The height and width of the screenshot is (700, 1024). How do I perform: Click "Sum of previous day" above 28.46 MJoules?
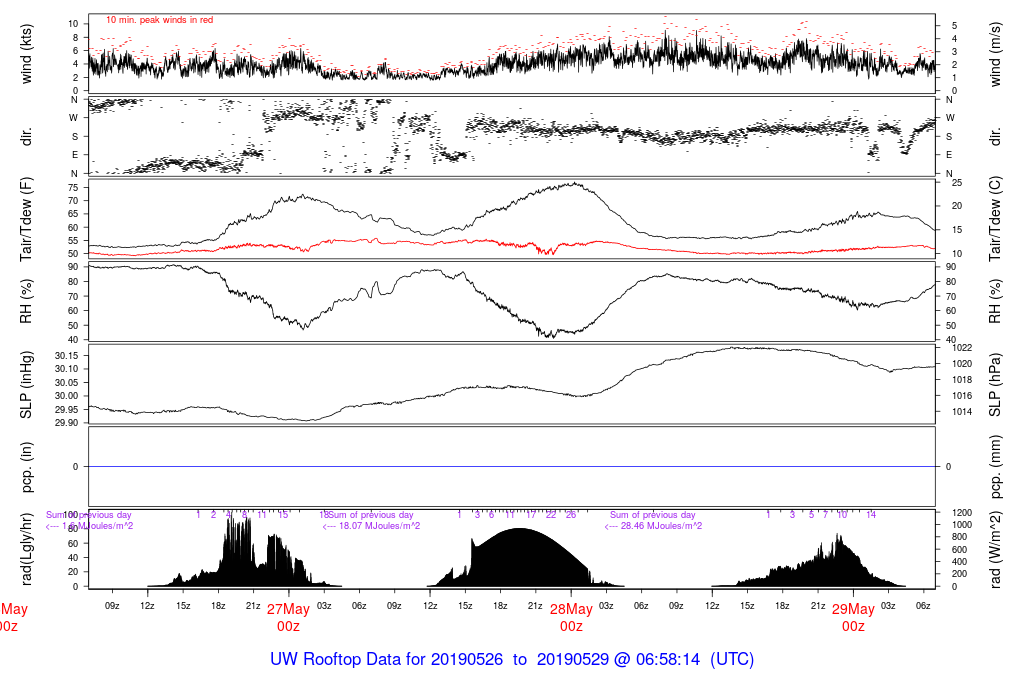(652, 515)
